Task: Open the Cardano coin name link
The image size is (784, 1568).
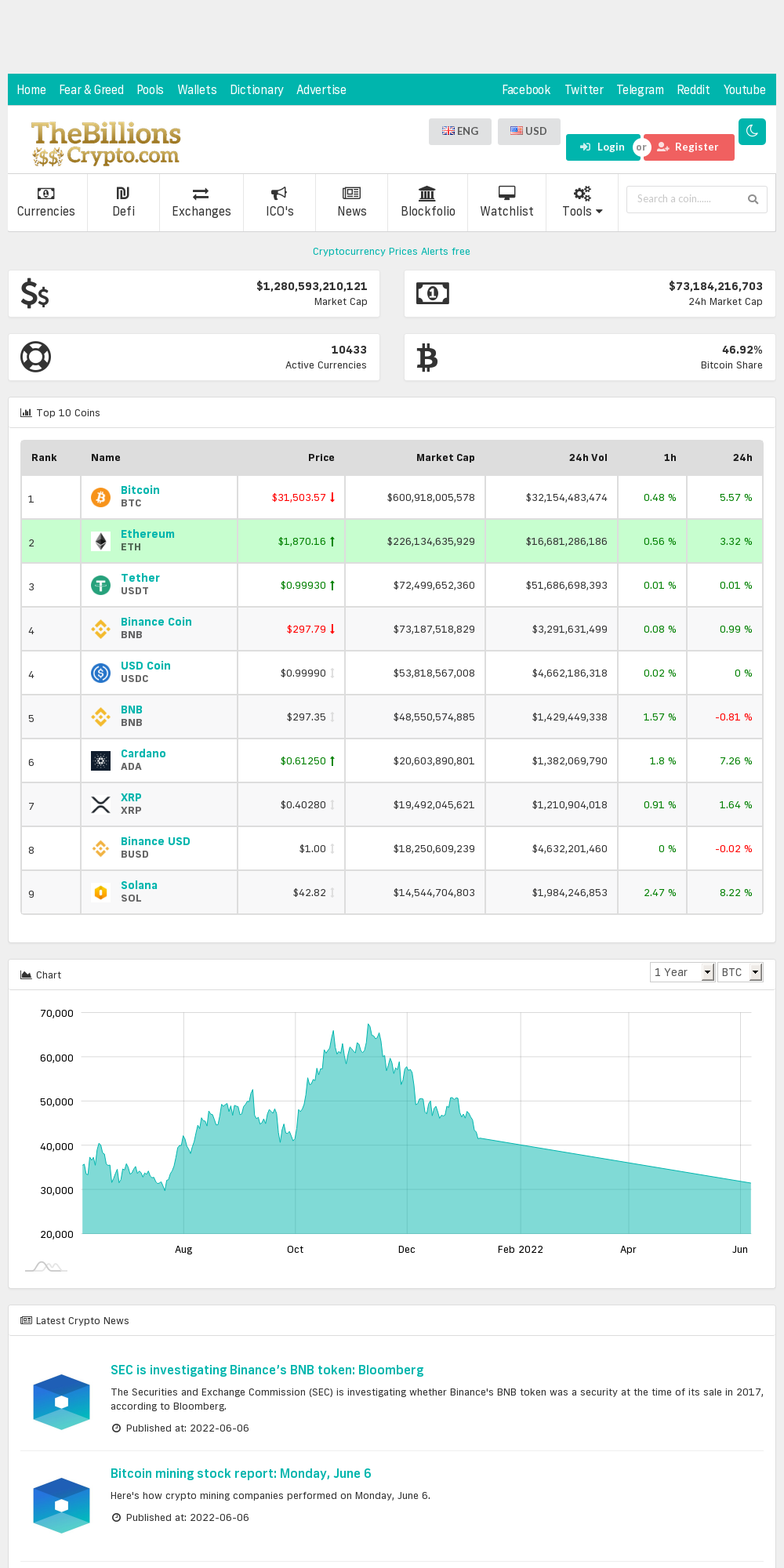Action: [143, 753]
